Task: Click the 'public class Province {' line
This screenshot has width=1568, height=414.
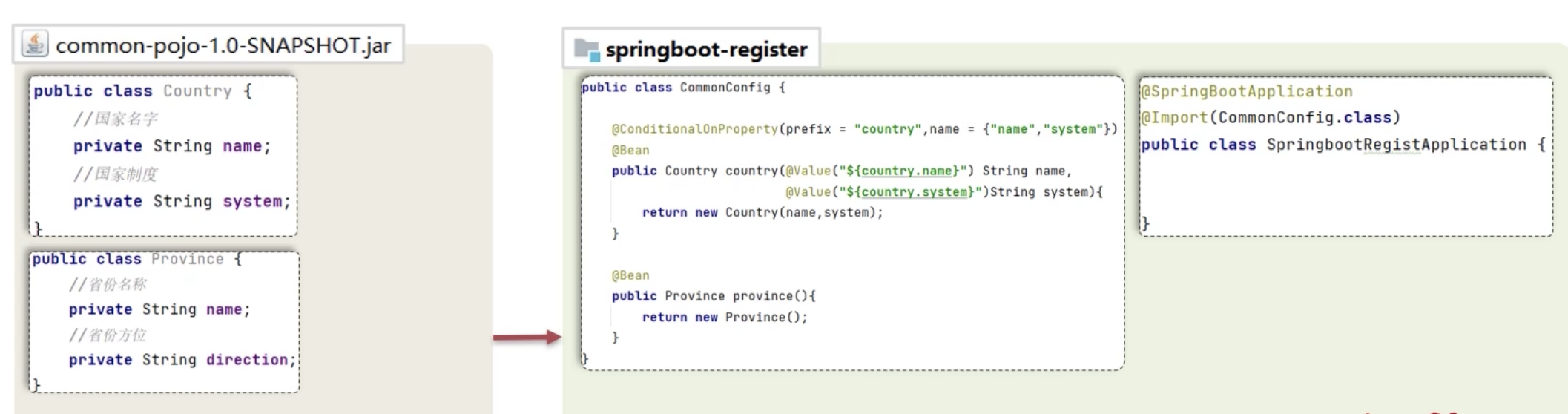Action: pos(137,259)
